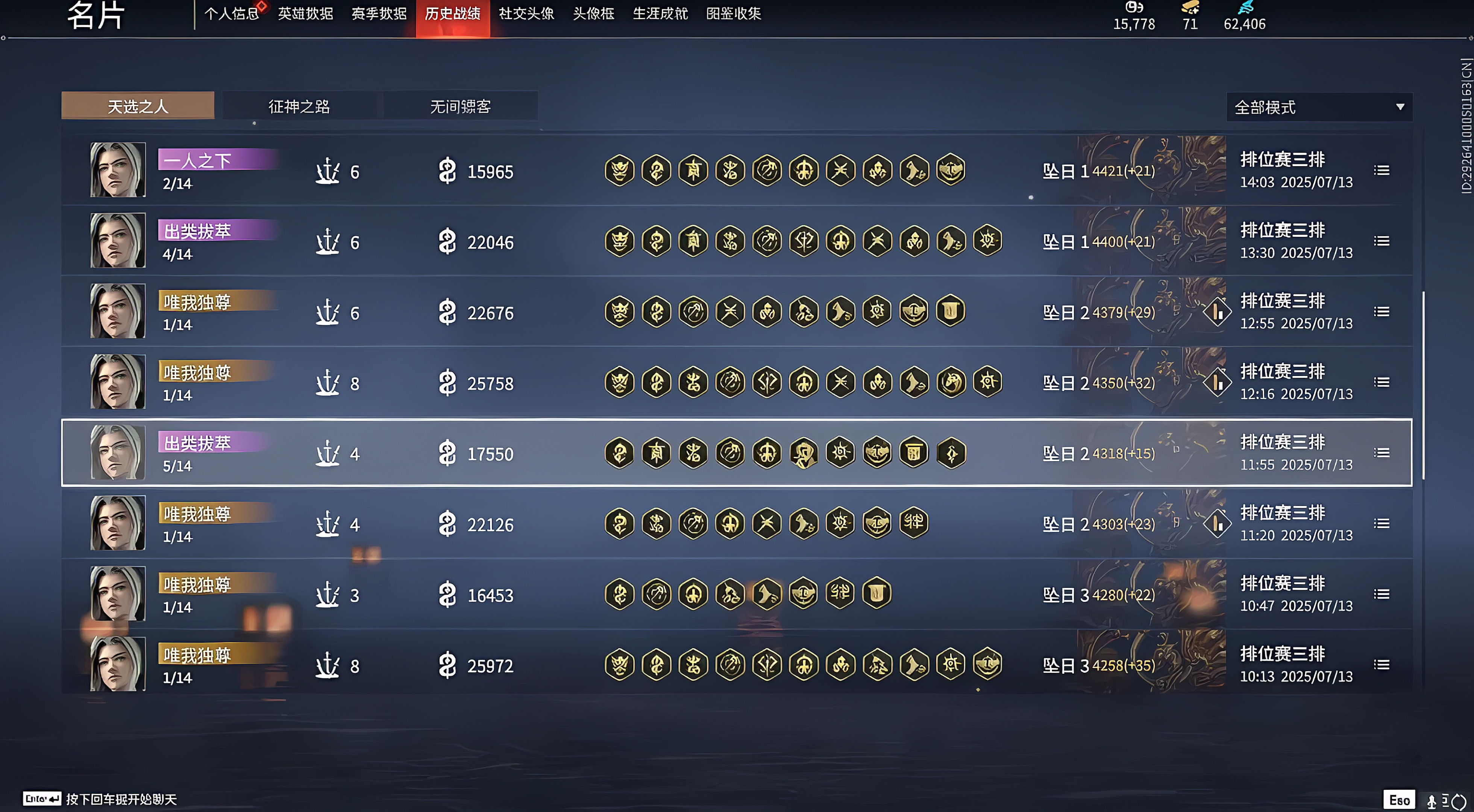The image size is (1474, 812).
Task: Expand details menu of 10:13 match row
Action: pyautogui.click(x=1381, y=664)
